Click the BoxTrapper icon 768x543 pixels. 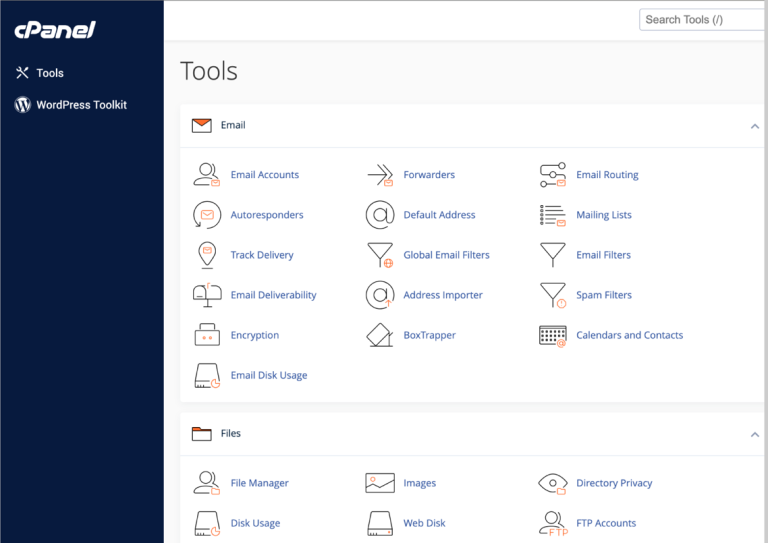[379, 335]
